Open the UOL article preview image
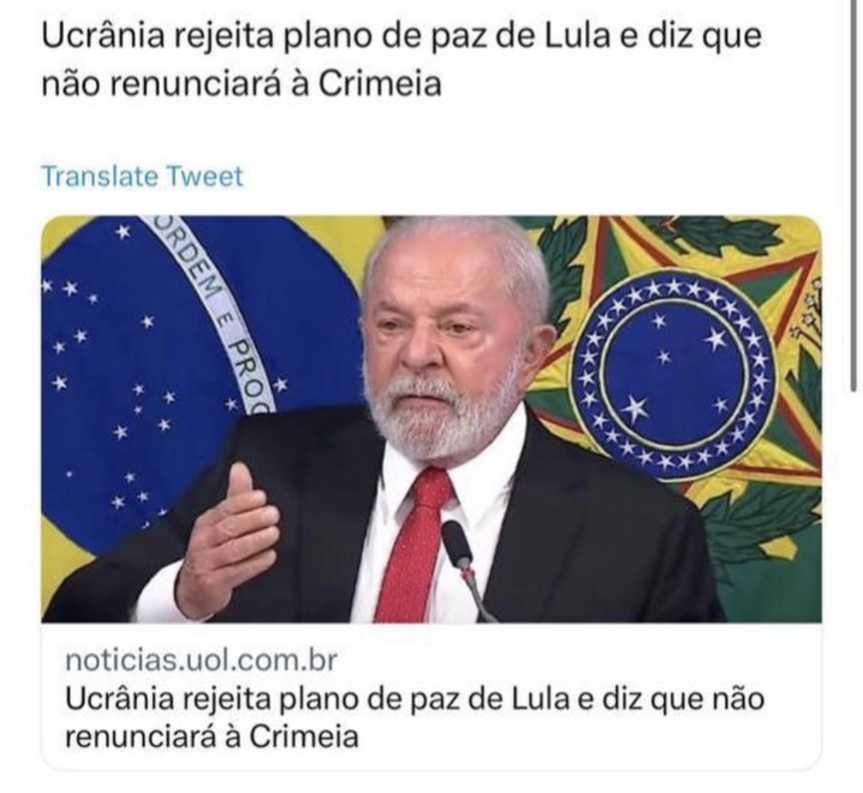The width and height of the screenshot is (863, 793). (432, 419)
